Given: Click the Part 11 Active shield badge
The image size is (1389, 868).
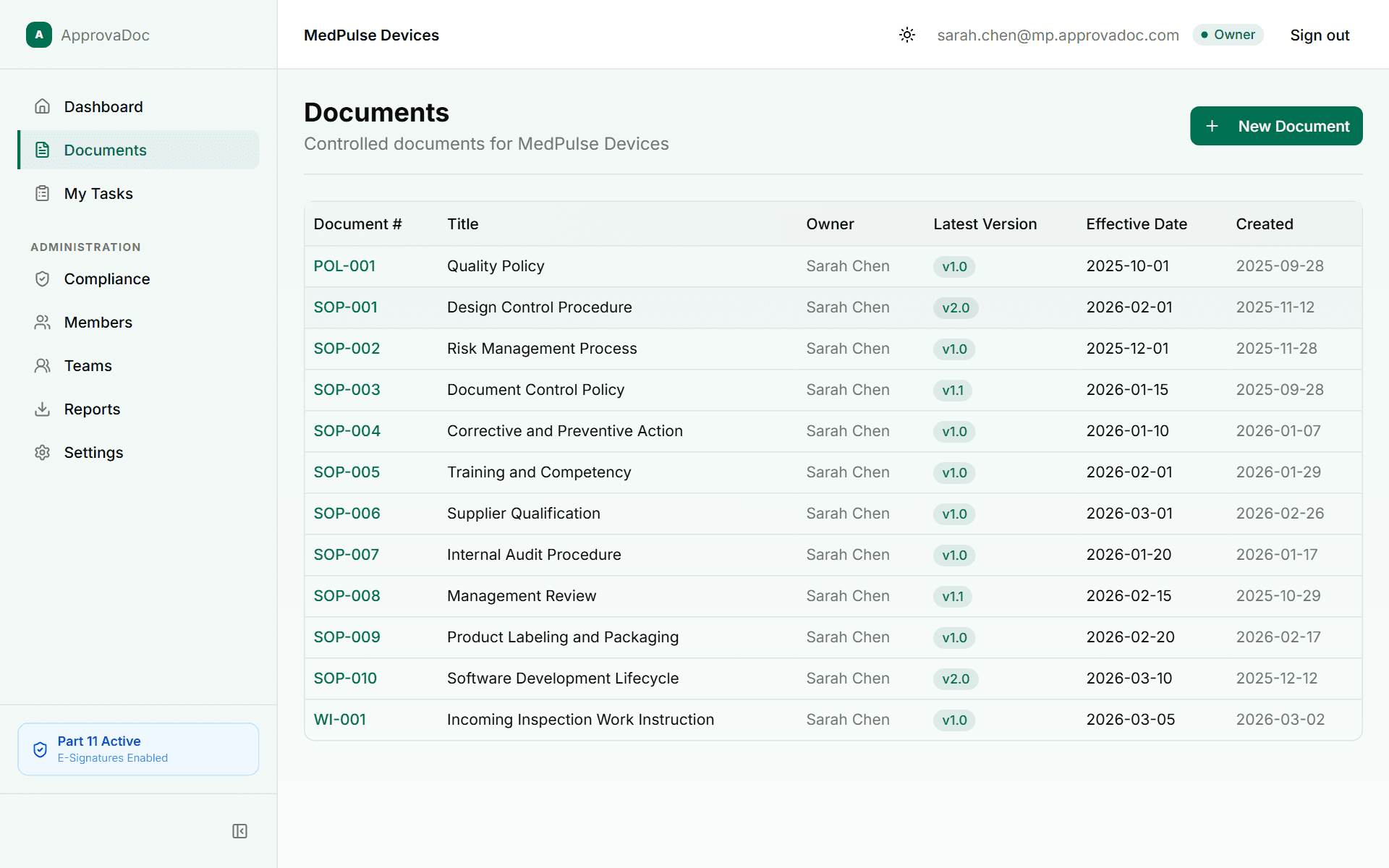Looking at the screenshot, I should click(x=41, y=749).
